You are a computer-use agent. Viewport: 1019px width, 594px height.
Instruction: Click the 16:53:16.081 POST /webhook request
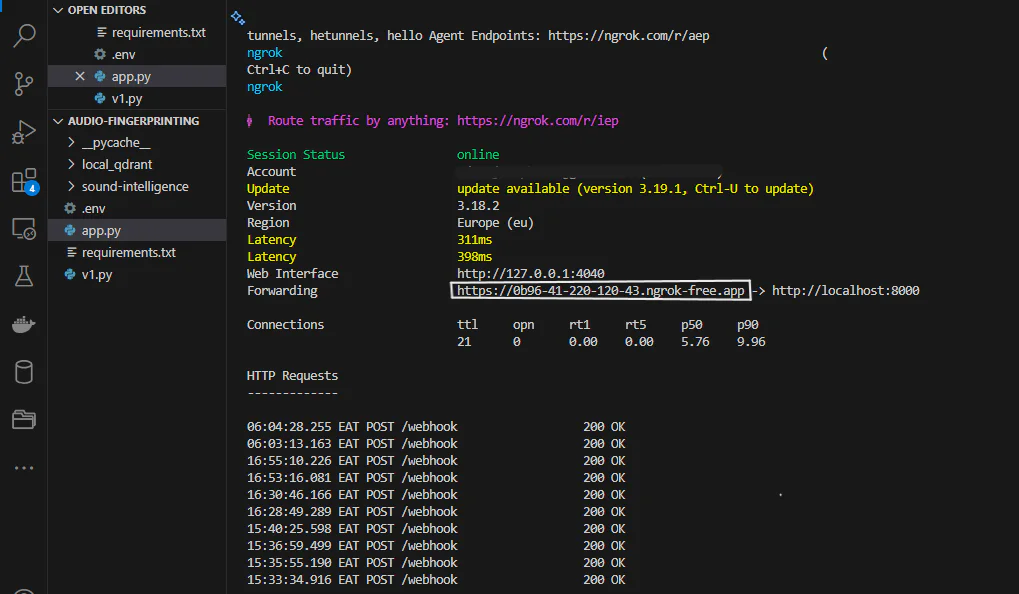coord(435,478)
